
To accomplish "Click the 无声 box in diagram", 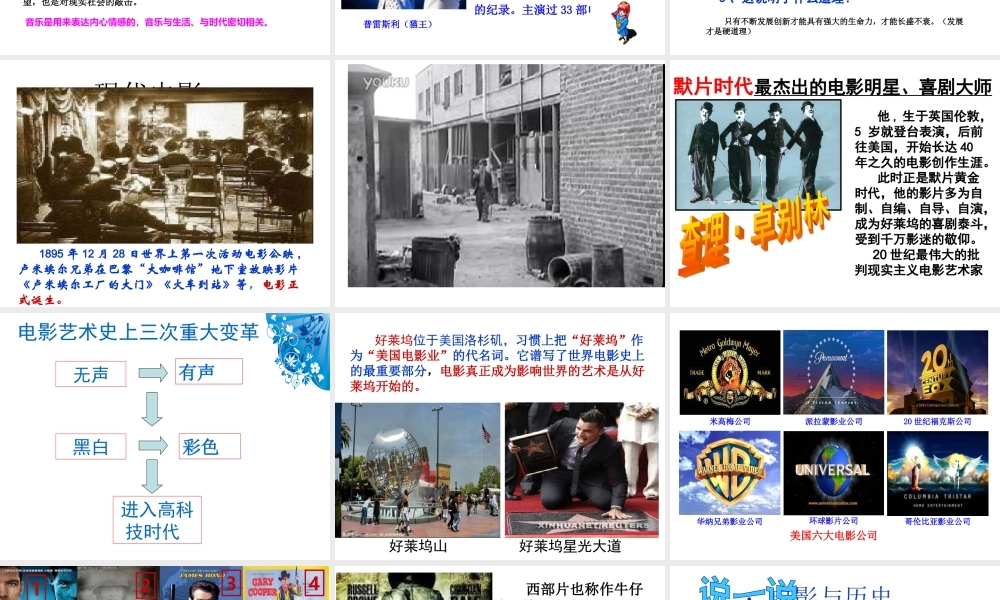I will coord(91,374).
